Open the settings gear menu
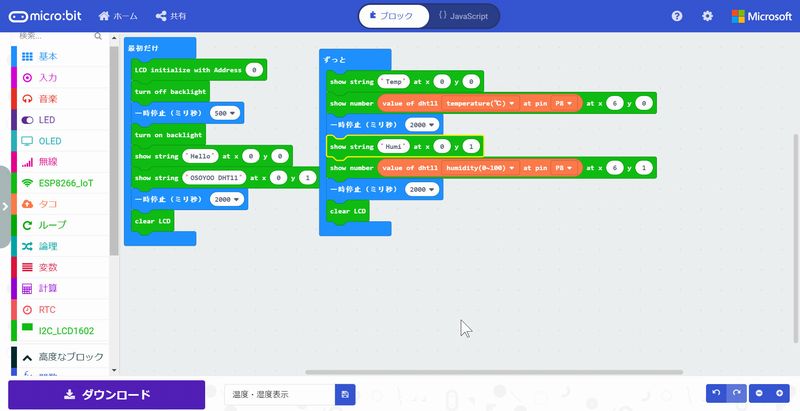The image size is (800, 411). [708, 16]
